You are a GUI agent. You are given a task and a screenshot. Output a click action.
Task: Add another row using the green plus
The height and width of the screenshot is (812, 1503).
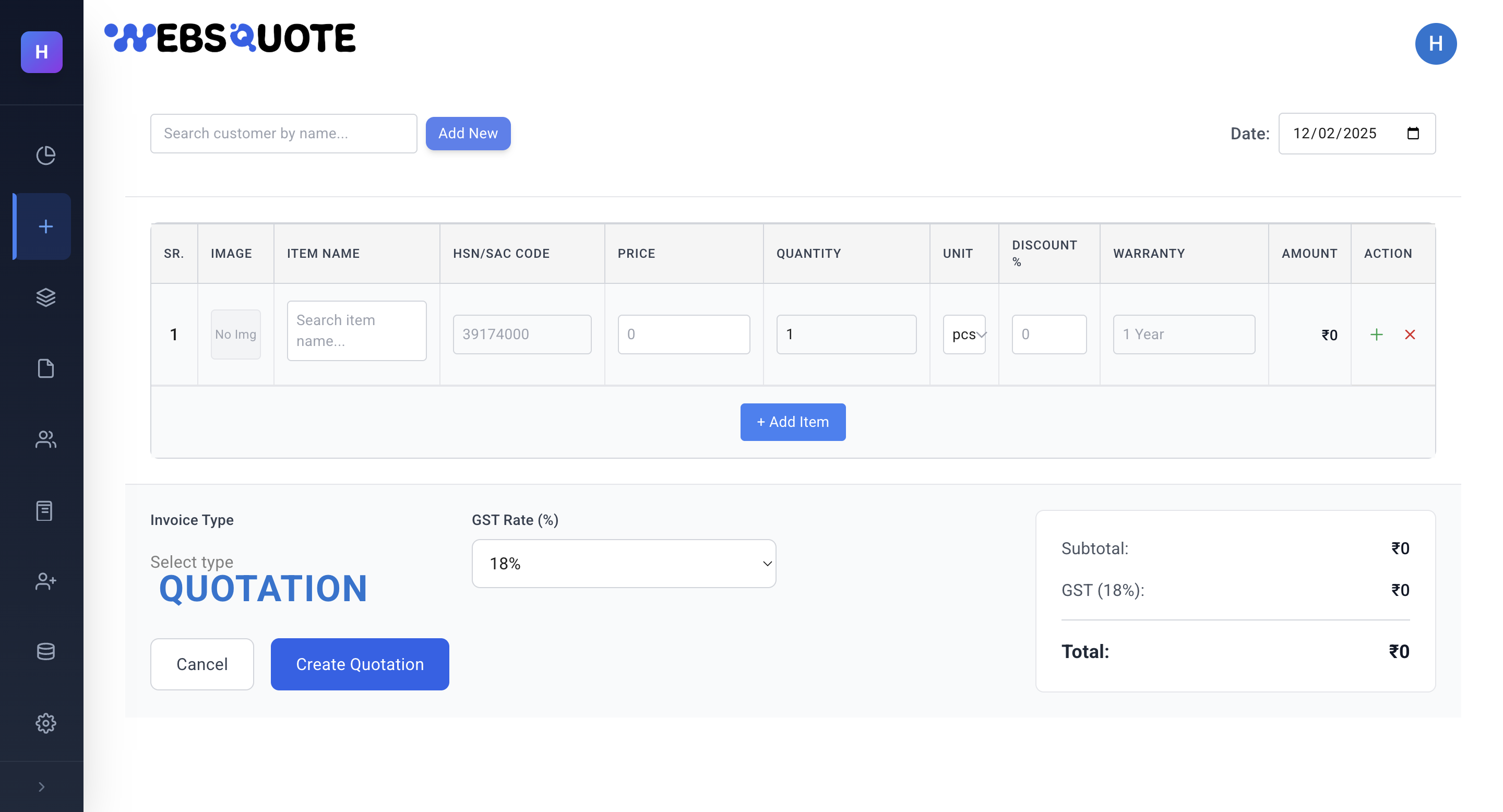[x=1376, y=335]
